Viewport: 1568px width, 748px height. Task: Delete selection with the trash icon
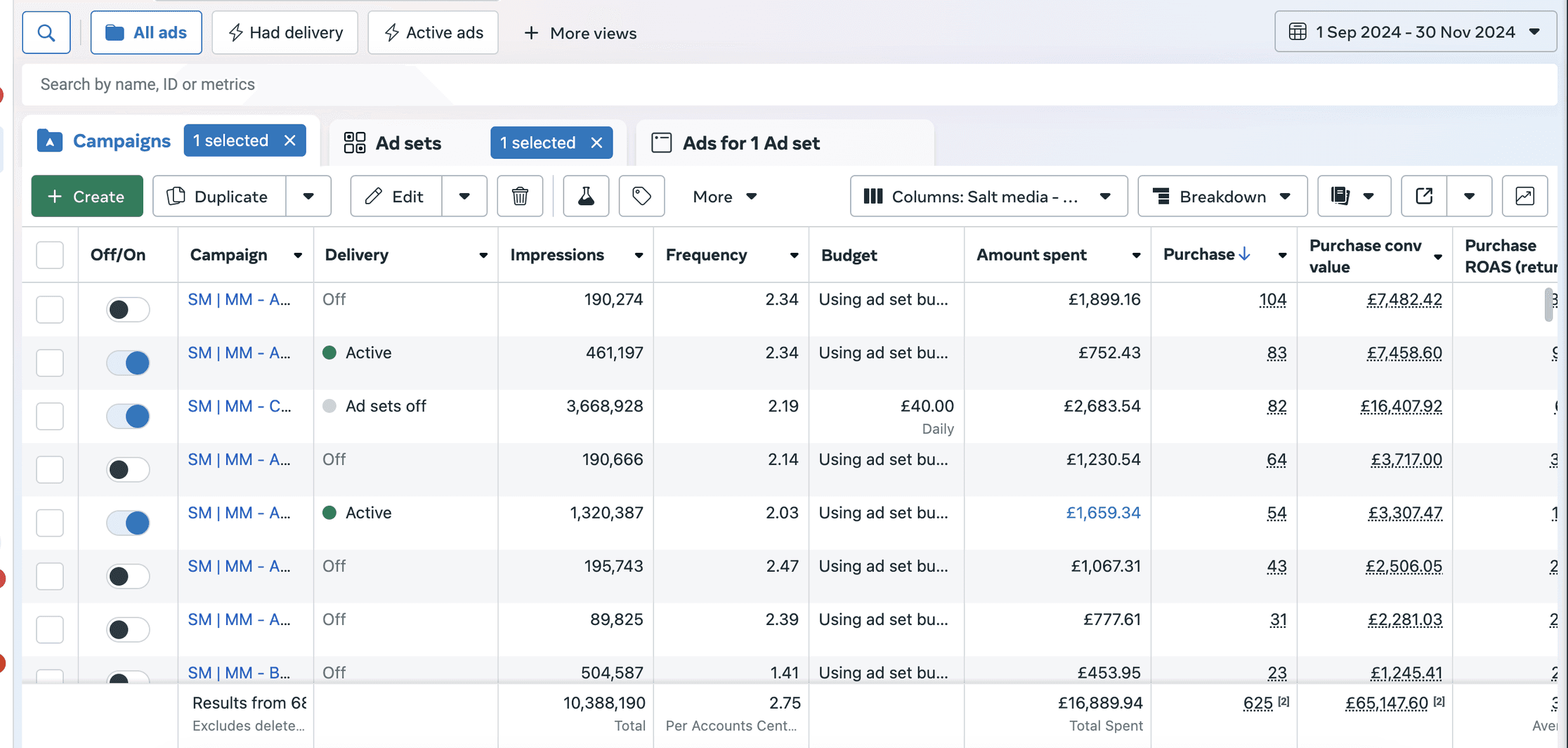pyautogui.click(x=520, y=196)
